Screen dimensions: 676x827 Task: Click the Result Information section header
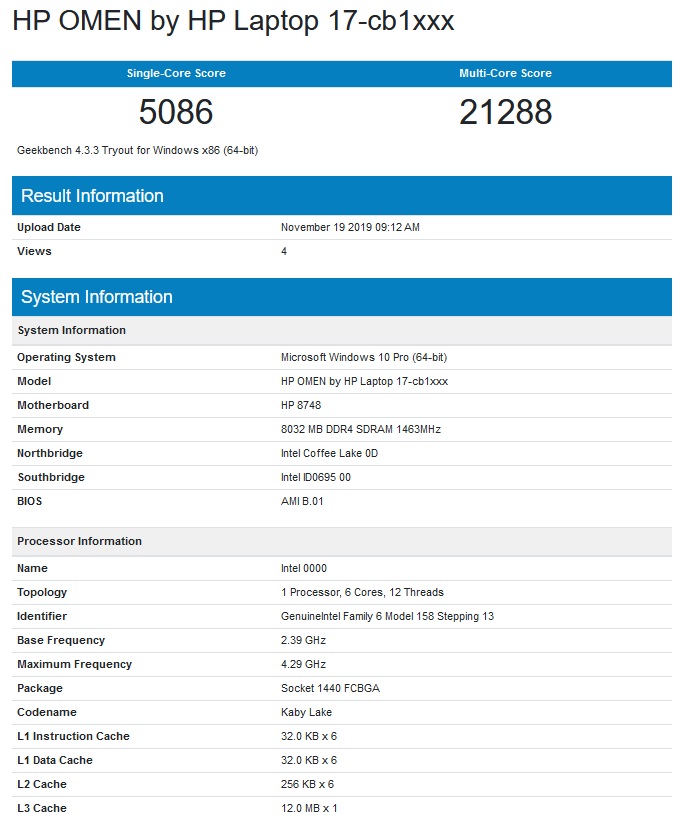(x=342, y=196)
